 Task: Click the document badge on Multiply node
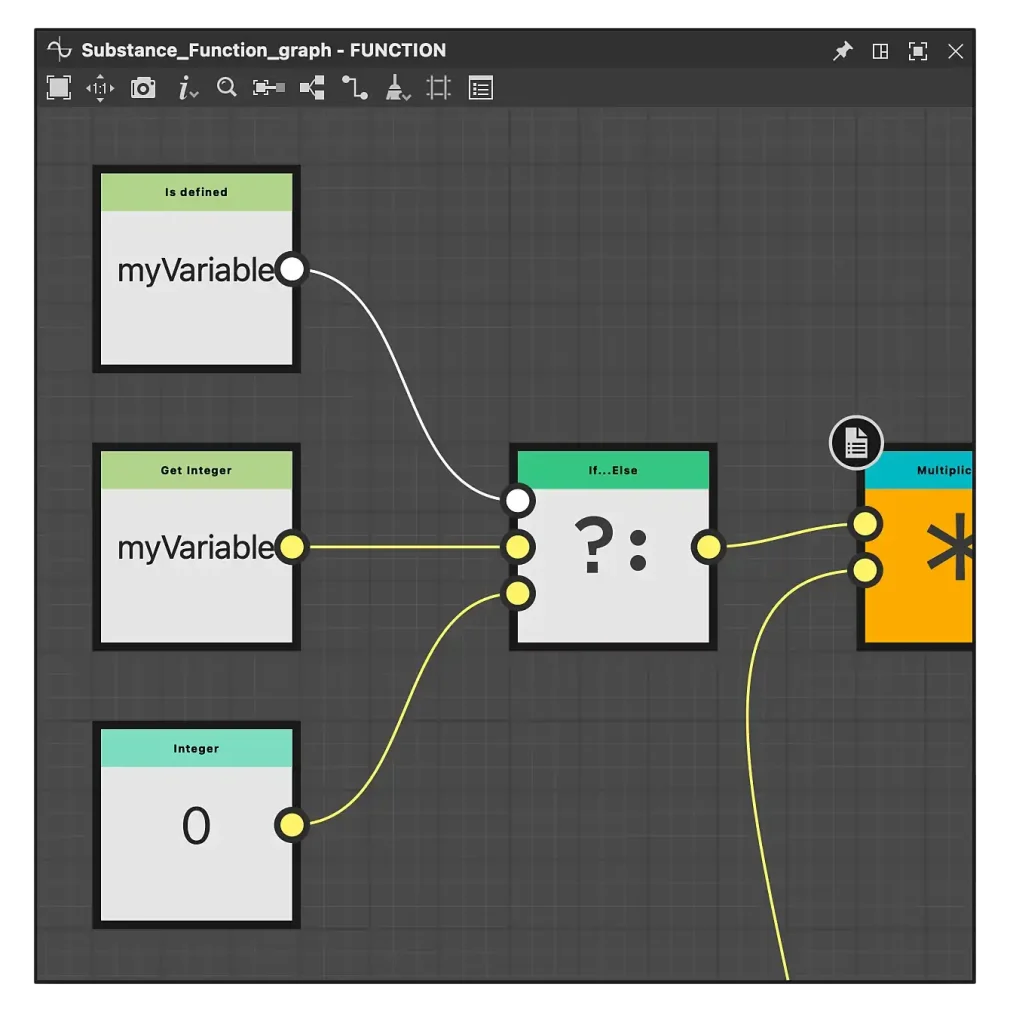[x=856, y=442]
